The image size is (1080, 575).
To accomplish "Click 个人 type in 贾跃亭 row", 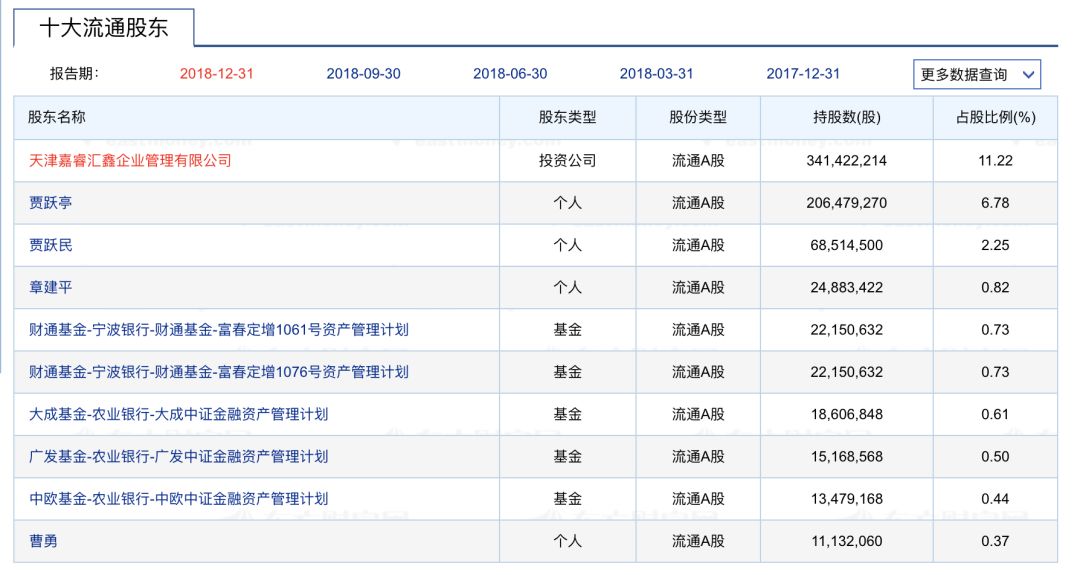I will point(568,202).
